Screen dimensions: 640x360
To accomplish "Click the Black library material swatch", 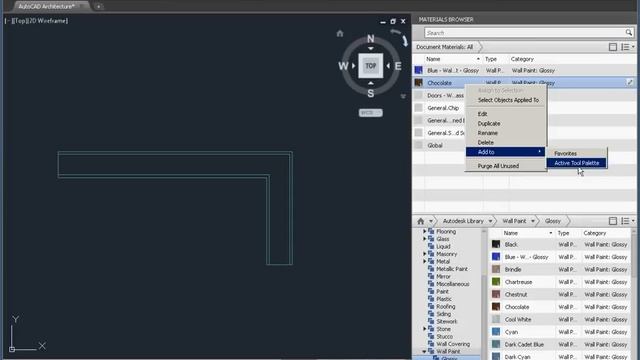I will (x=496, y=244).
